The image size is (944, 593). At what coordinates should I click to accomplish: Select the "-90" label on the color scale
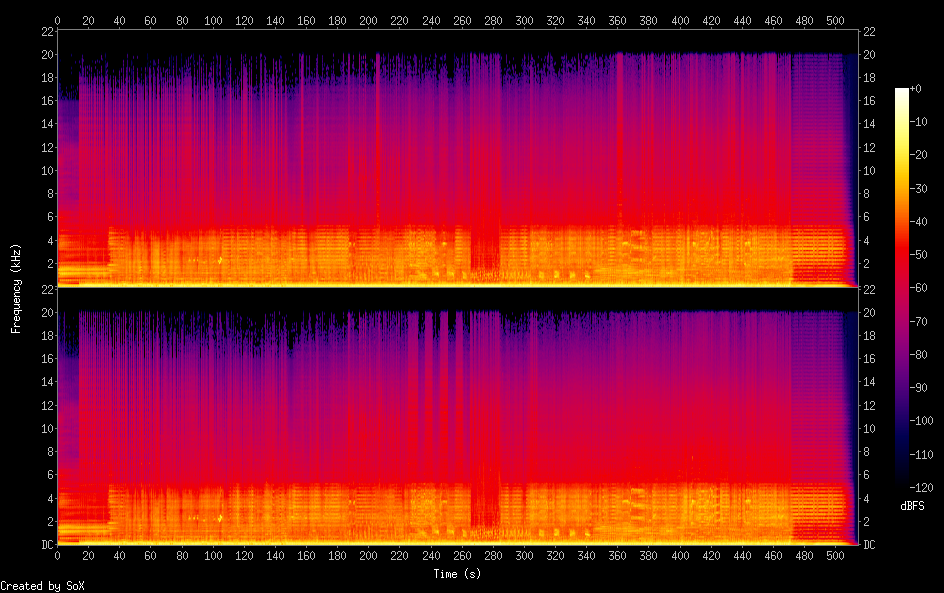click(x=919, y=388)
